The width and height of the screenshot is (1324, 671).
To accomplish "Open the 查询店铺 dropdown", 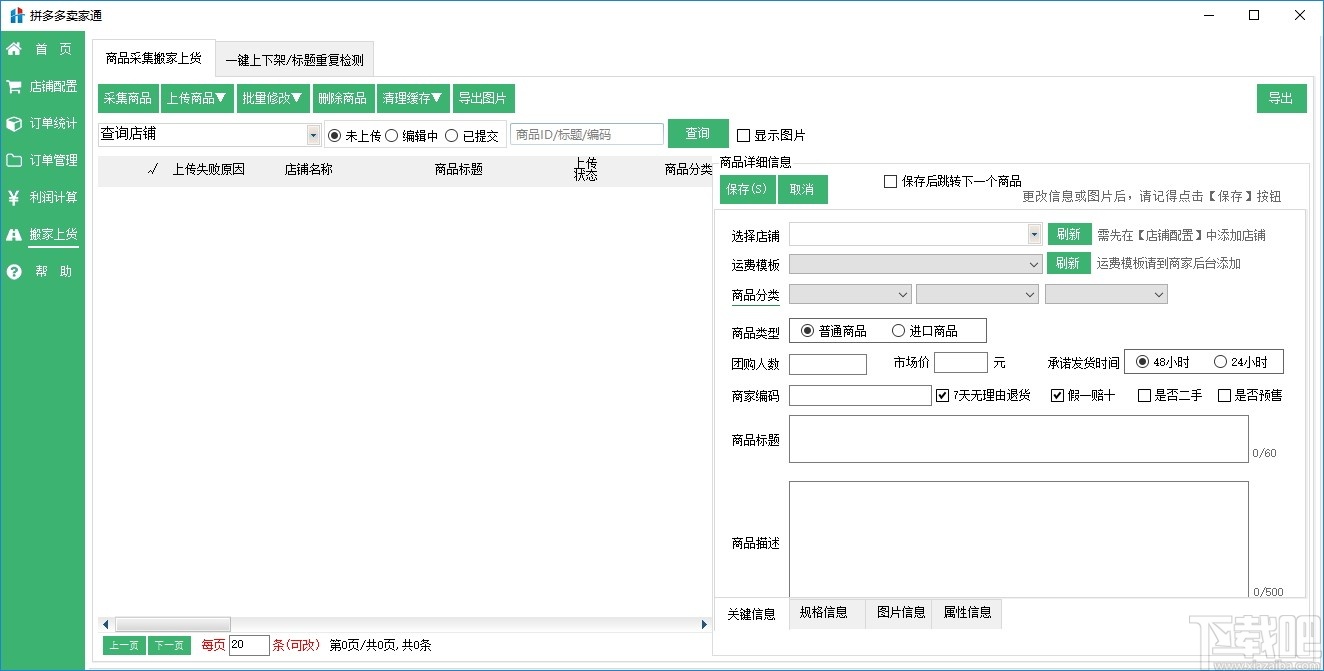I will pos(313,133).
